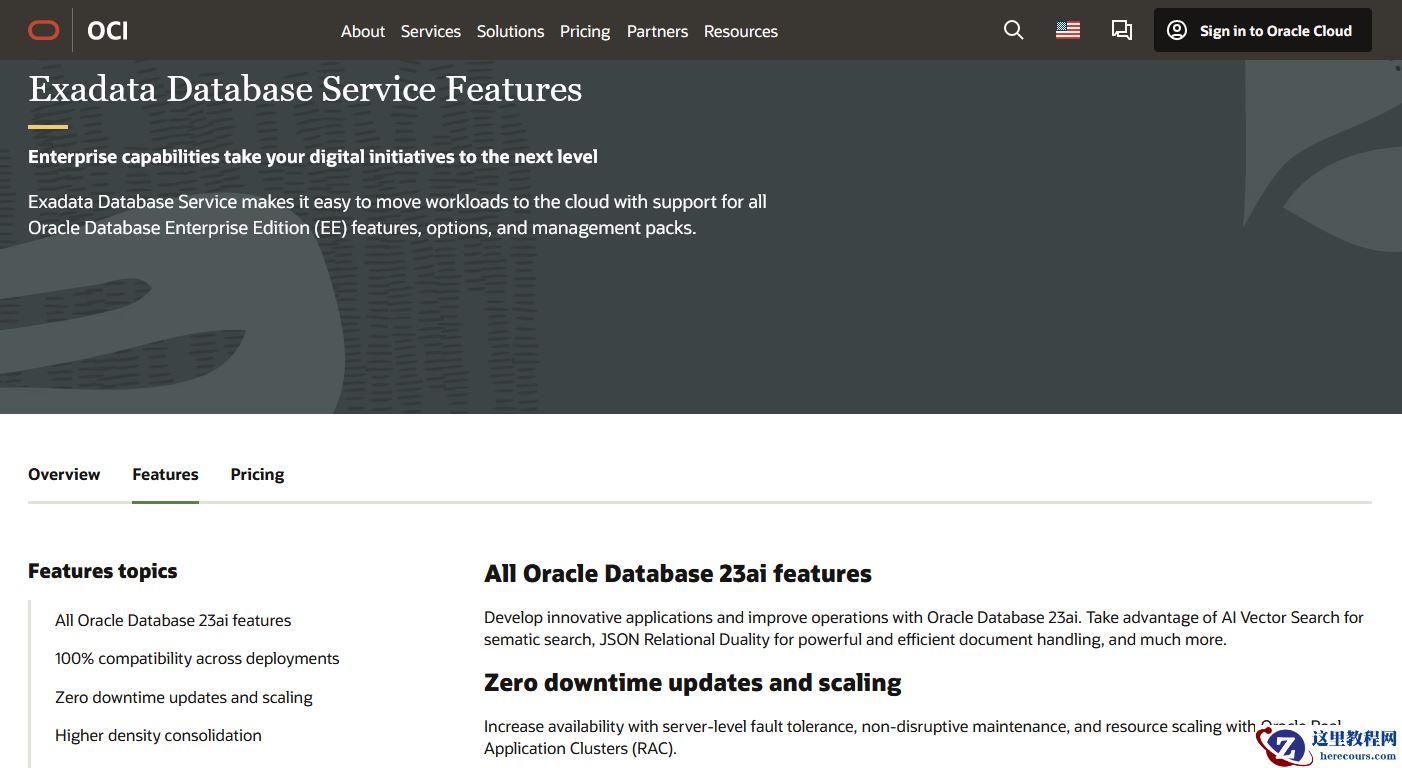Click the United States flag language selector

1067,30
